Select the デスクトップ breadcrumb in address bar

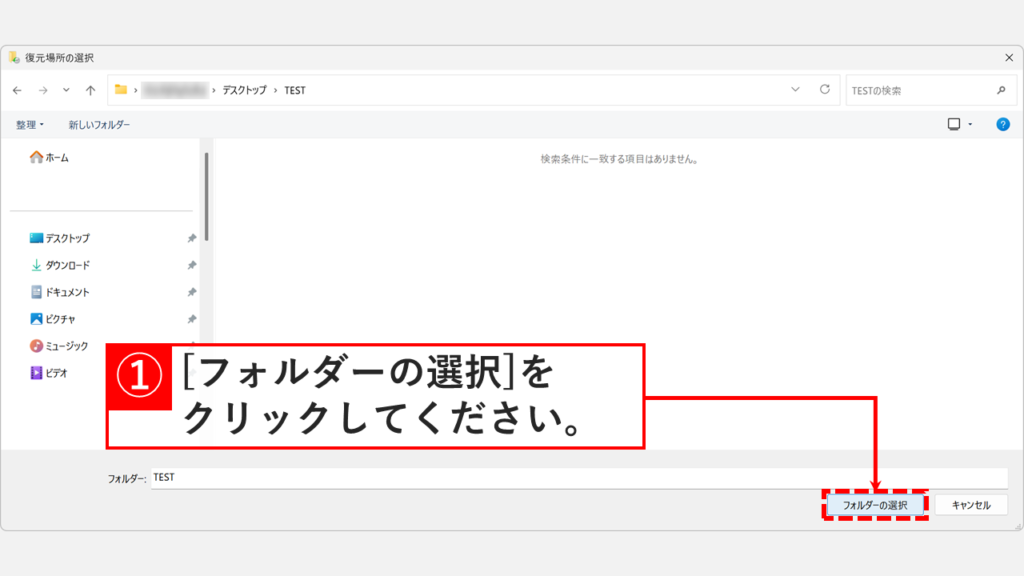(x=244, y=90)
